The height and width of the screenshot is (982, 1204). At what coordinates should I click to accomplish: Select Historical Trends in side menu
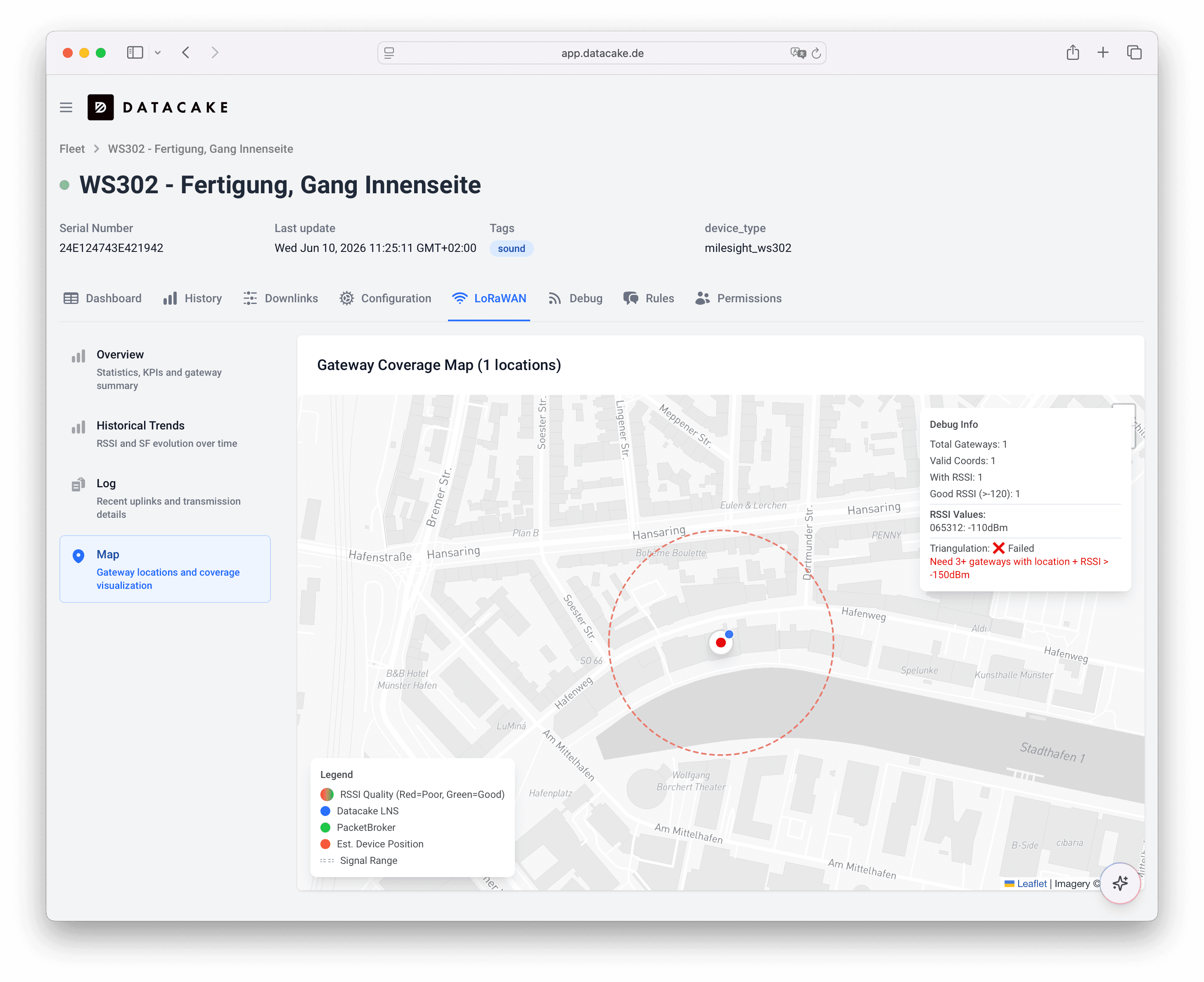click(165, 434)
